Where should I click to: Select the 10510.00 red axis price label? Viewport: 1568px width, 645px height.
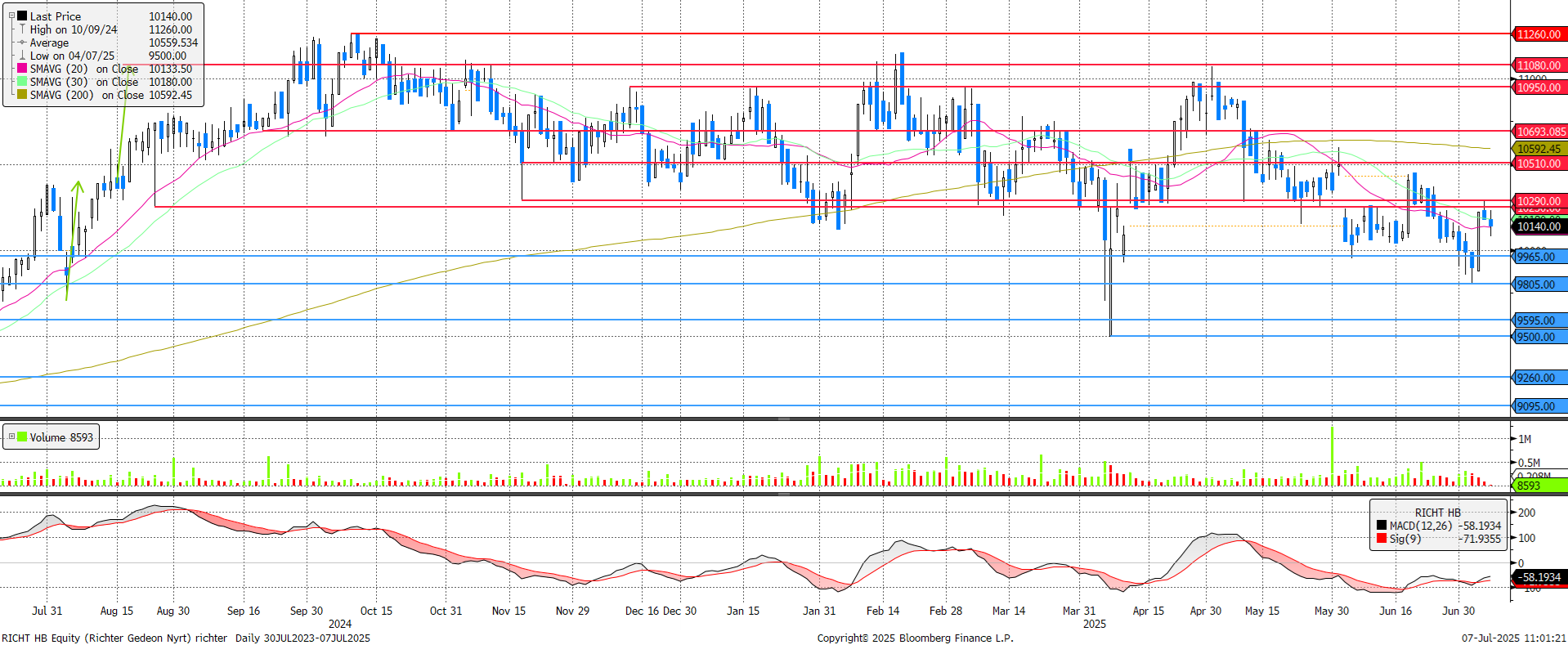[1539, 163]
